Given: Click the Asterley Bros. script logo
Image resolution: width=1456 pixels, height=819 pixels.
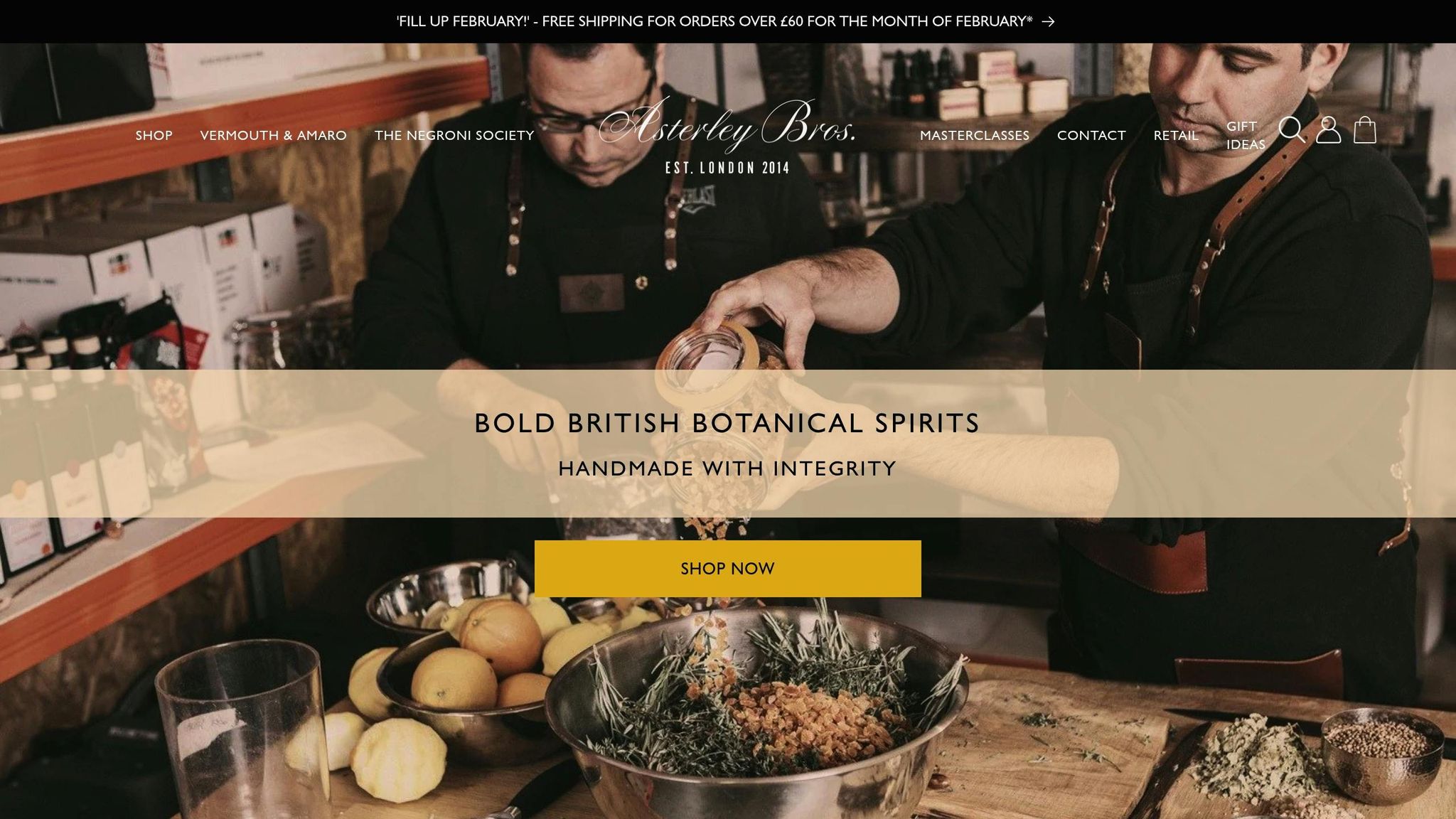Looking at the screenshot, I should click(727, 125).
